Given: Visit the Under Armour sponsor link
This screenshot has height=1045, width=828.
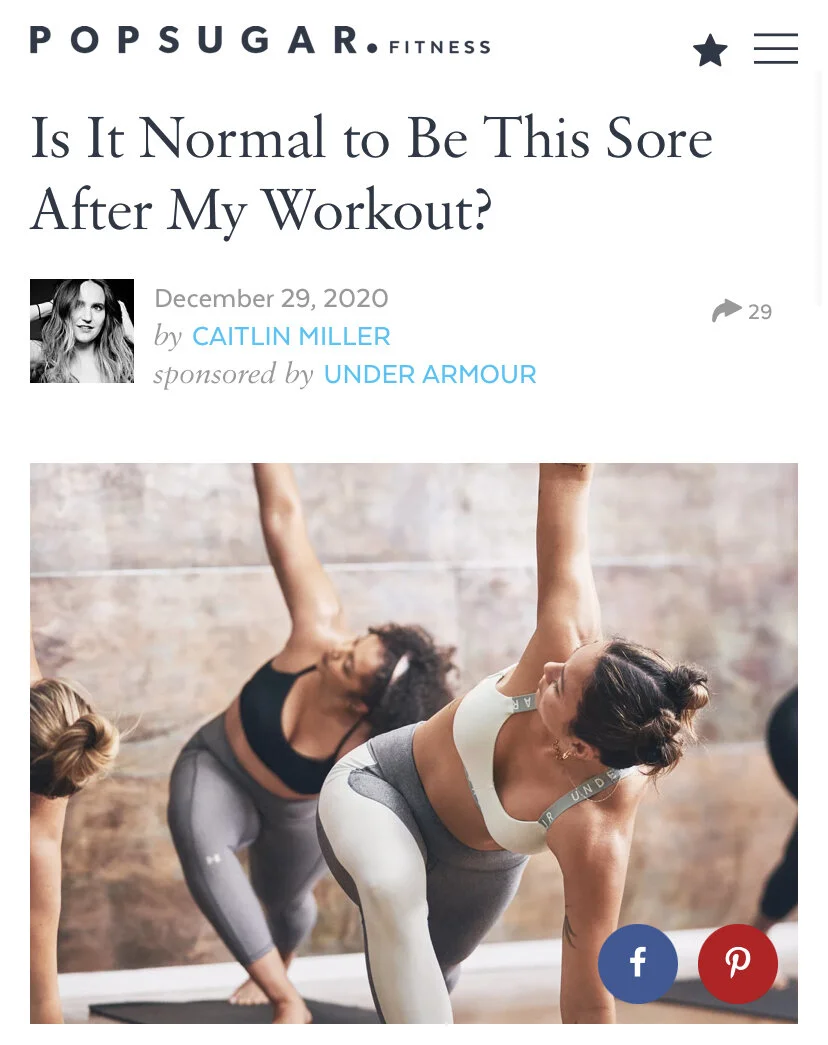Looking at the screenshot, I should (430, 374).
